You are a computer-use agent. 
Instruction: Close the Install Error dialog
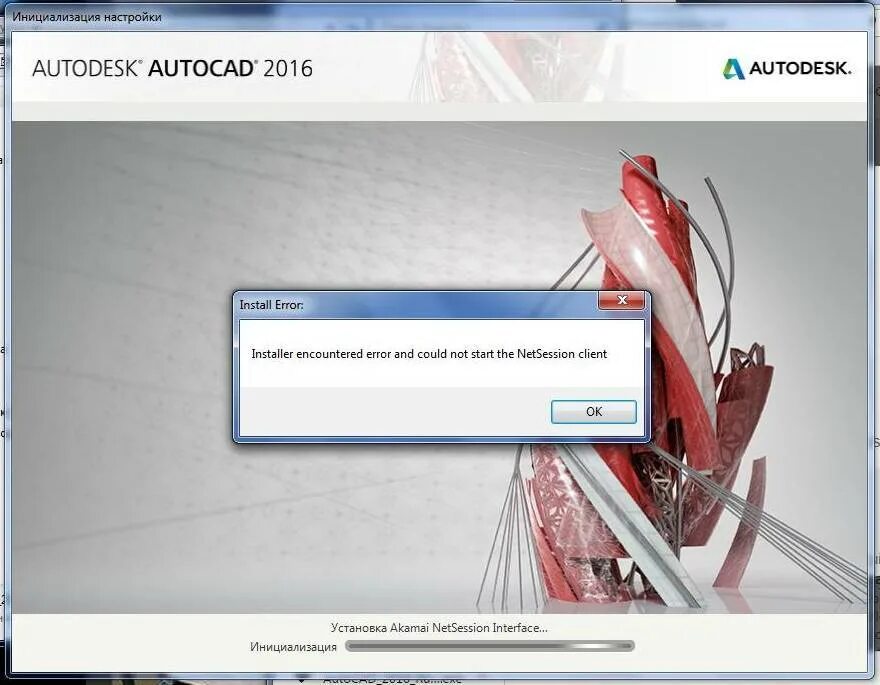[621, 300]
